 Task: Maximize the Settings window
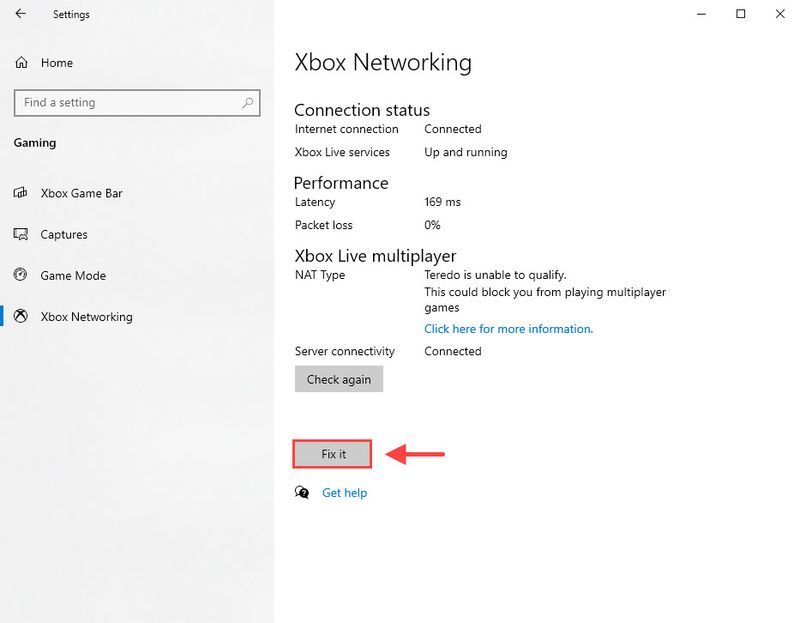[741, 14]
